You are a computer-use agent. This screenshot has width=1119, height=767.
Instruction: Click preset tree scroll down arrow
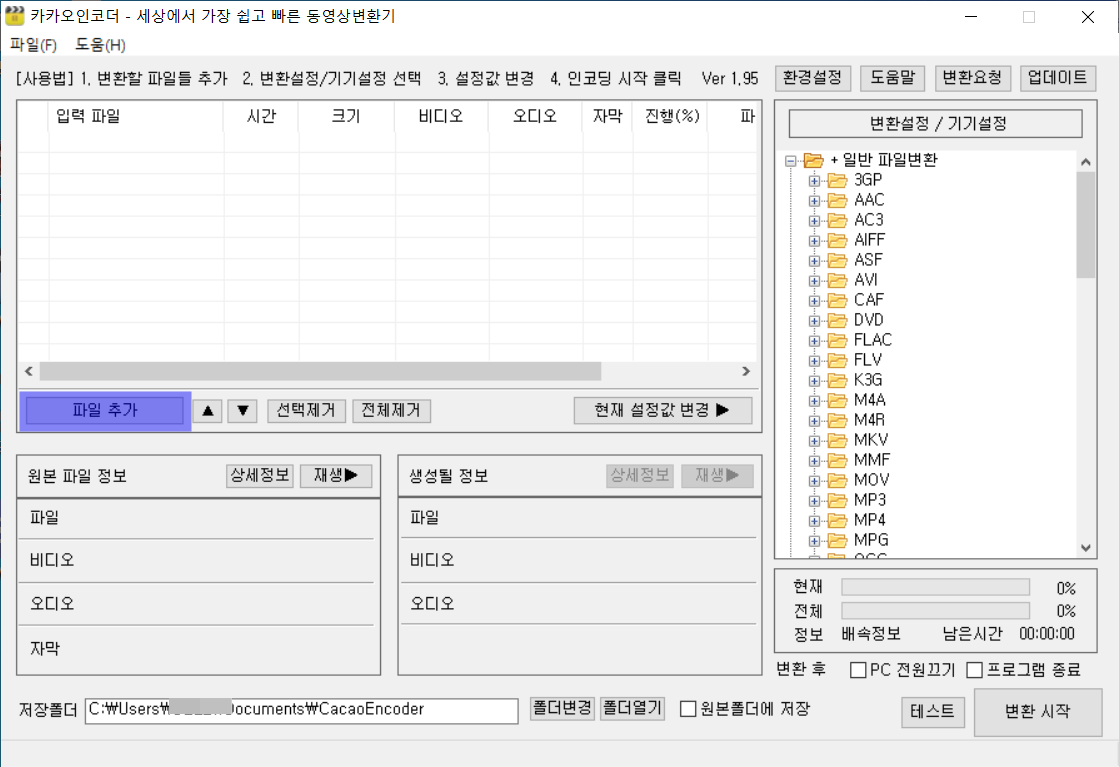pyautogui.click(x=1085, y=548)
